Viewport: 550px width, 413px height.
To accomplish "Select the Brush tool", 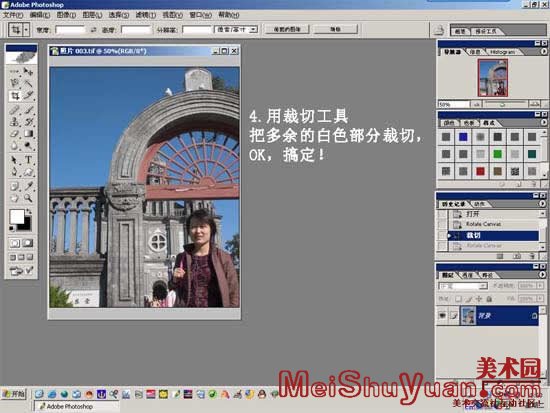I will 28,110.
